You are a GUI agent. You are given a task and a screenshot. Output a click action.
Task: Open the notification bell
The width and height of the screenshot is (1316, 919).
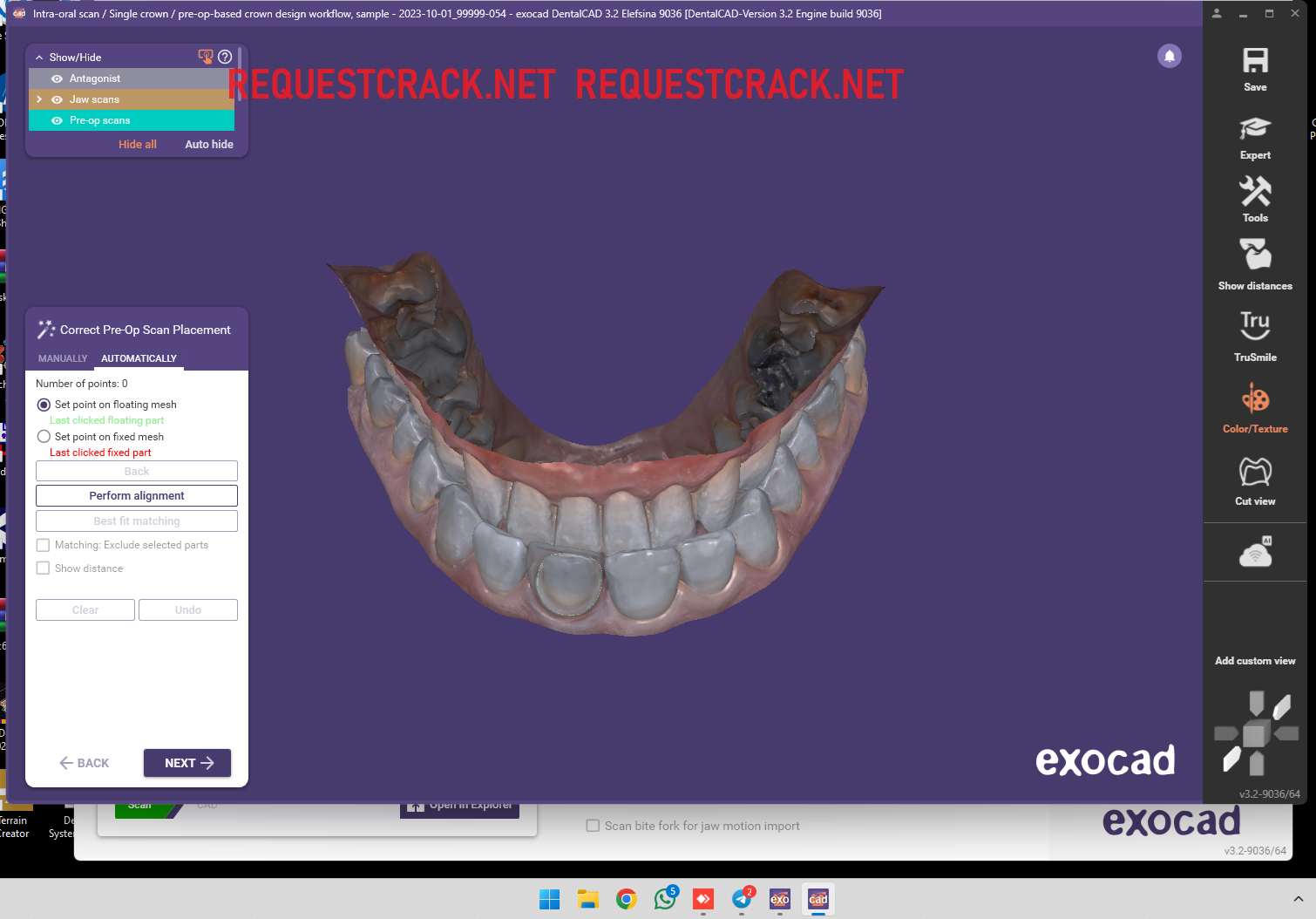point(1170,56)
